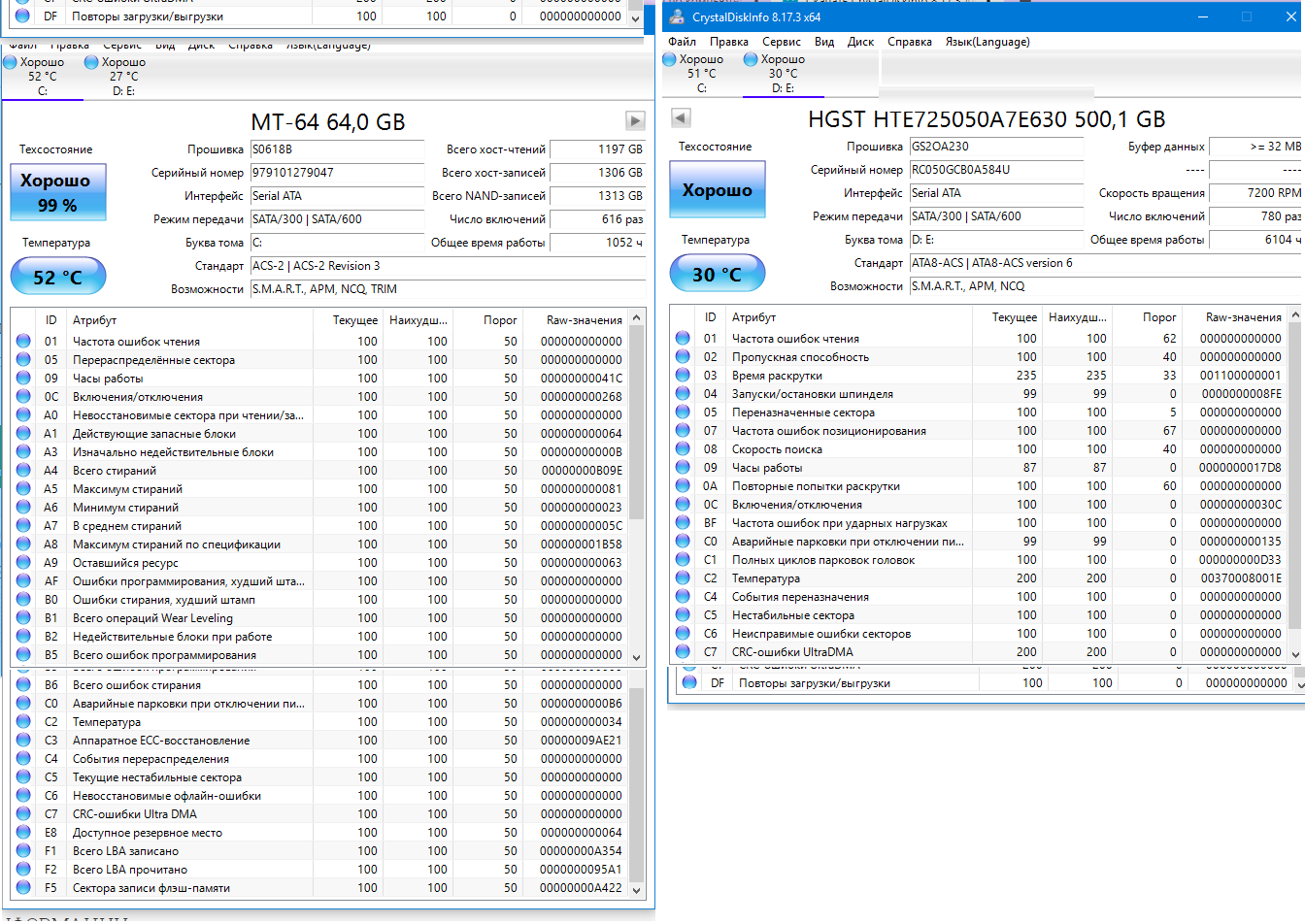The width and height of the screenshot is (1305, 924).
Task: Click Порог column header in HGST list
Action: tap(1147, 317)
